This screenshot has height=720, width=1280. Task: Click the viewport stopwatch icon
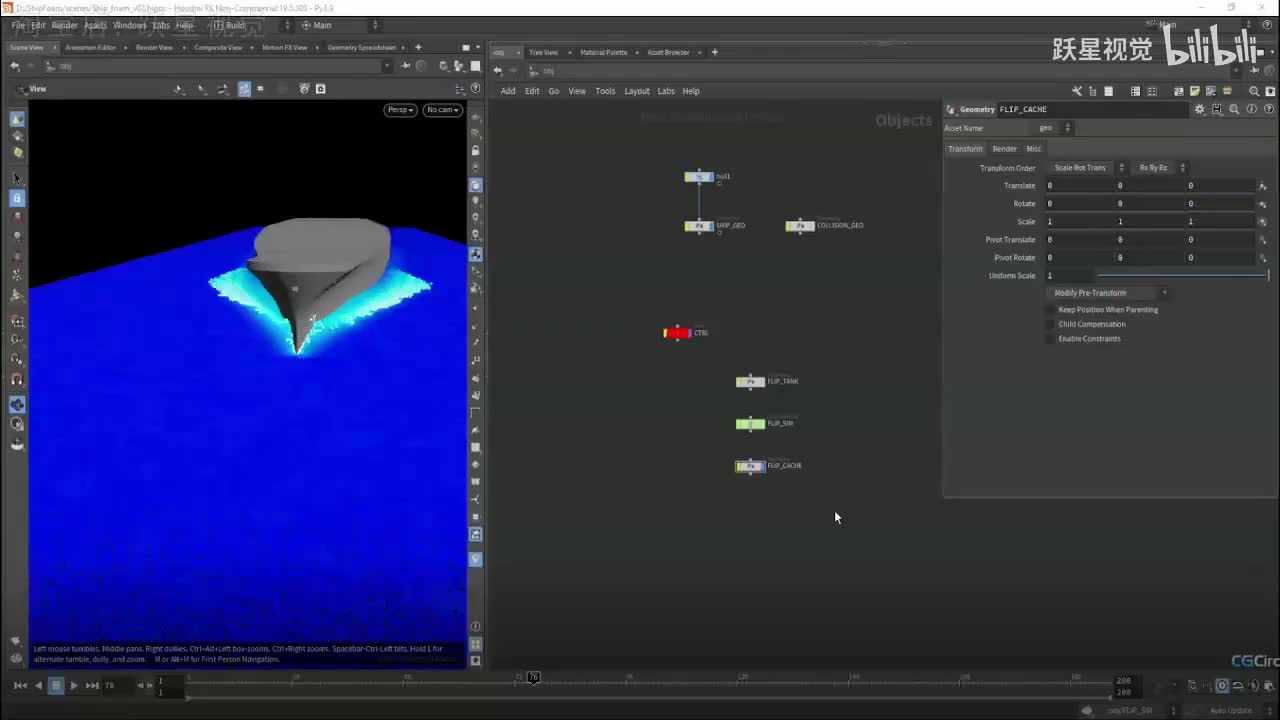pos(303,89)
